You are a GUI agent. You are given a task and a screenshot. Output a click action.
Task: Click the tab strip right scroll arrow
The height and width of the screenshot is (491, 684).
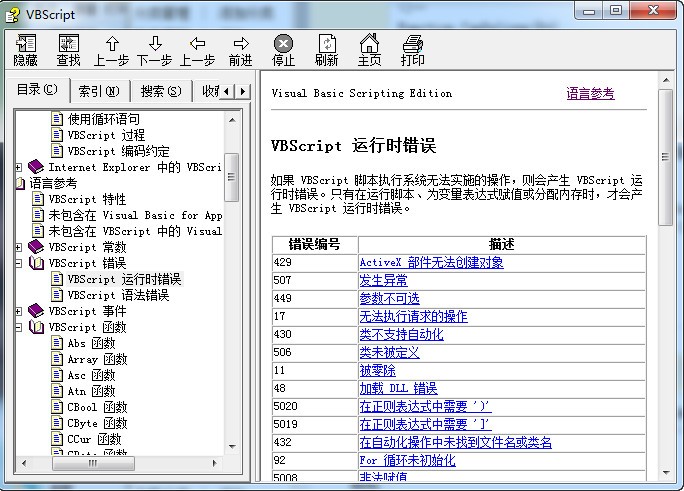click(x=243, y=92)
